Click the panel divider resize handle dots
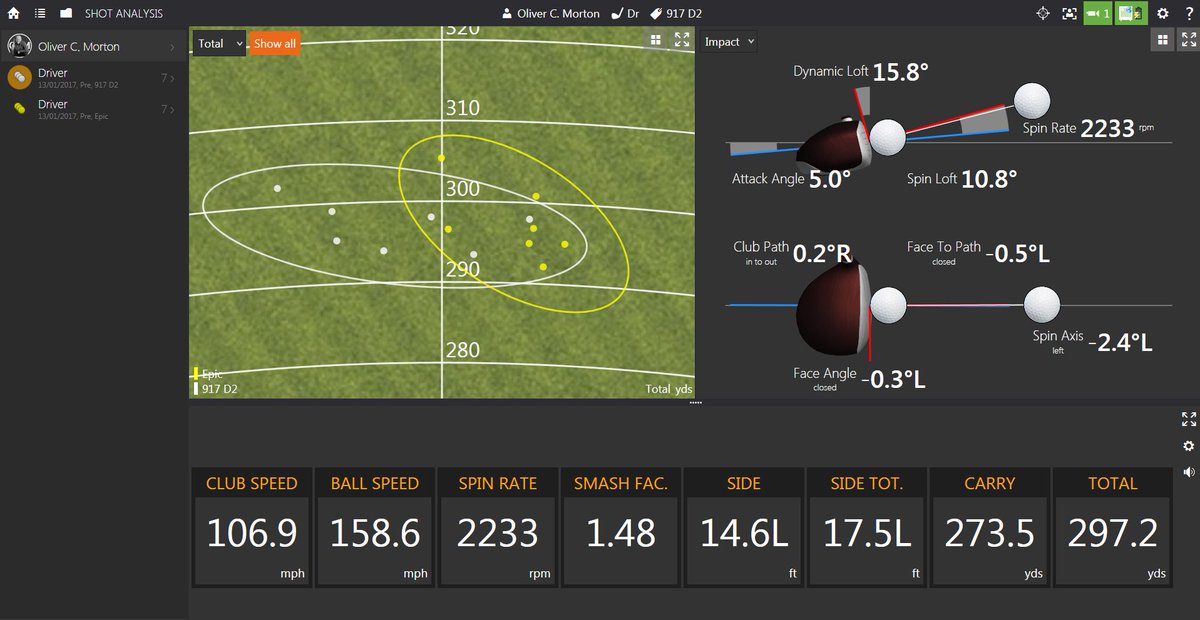This screenshot has width=1200, height=620. [696, 402]
